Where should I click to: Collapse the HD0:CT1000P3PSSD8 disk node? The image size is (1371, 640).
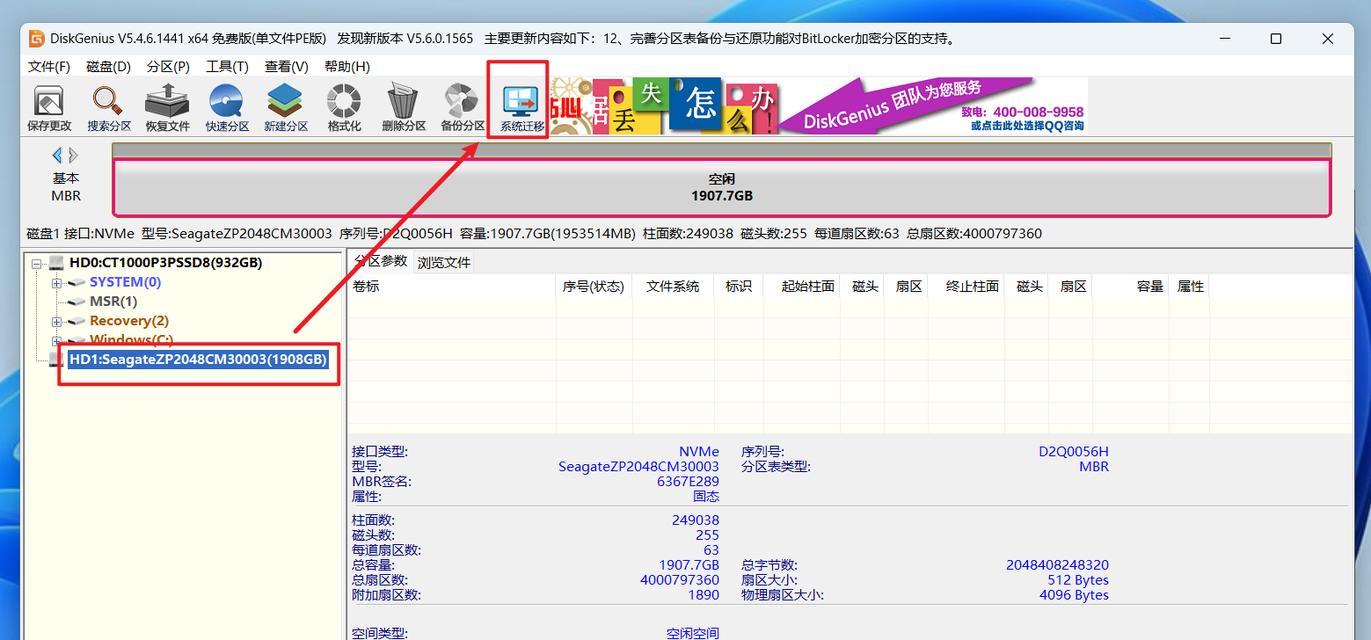(37, 263)
